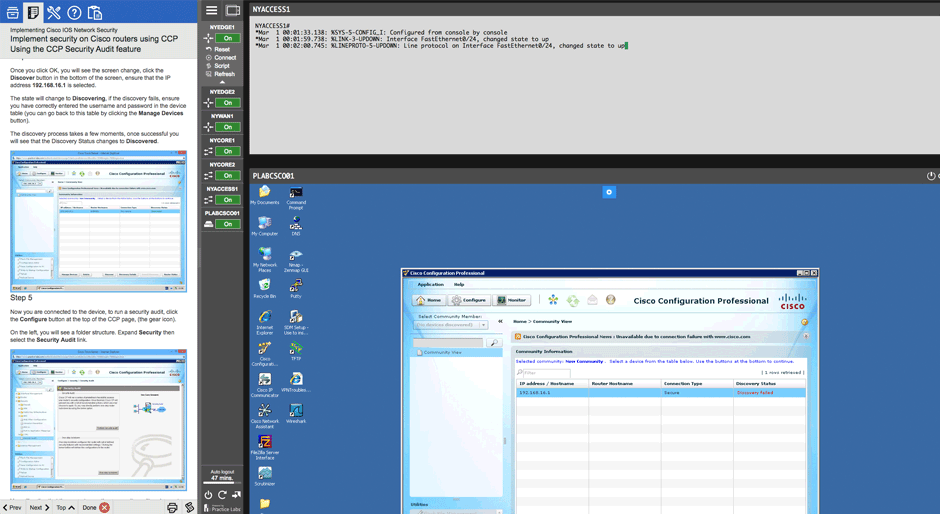The width and height of the screenshot is (940, 514).
Task: Open Nmap Zenmap GUI desktop icon
Action: [x=296, y=260]
